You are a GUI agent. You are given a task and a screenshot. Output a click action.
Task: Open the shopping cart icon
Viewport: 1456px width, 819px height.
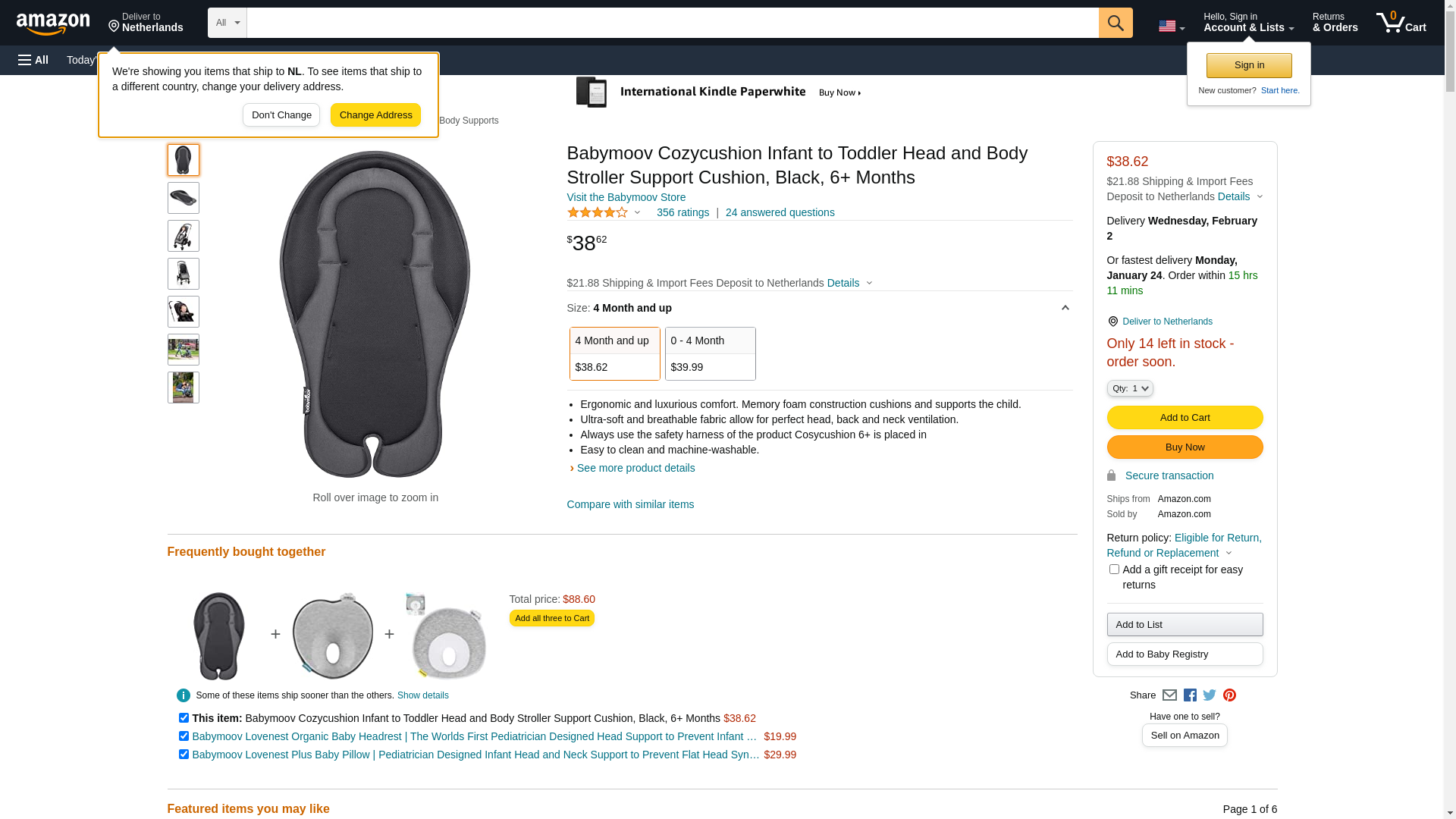[x=1401, y=23]
